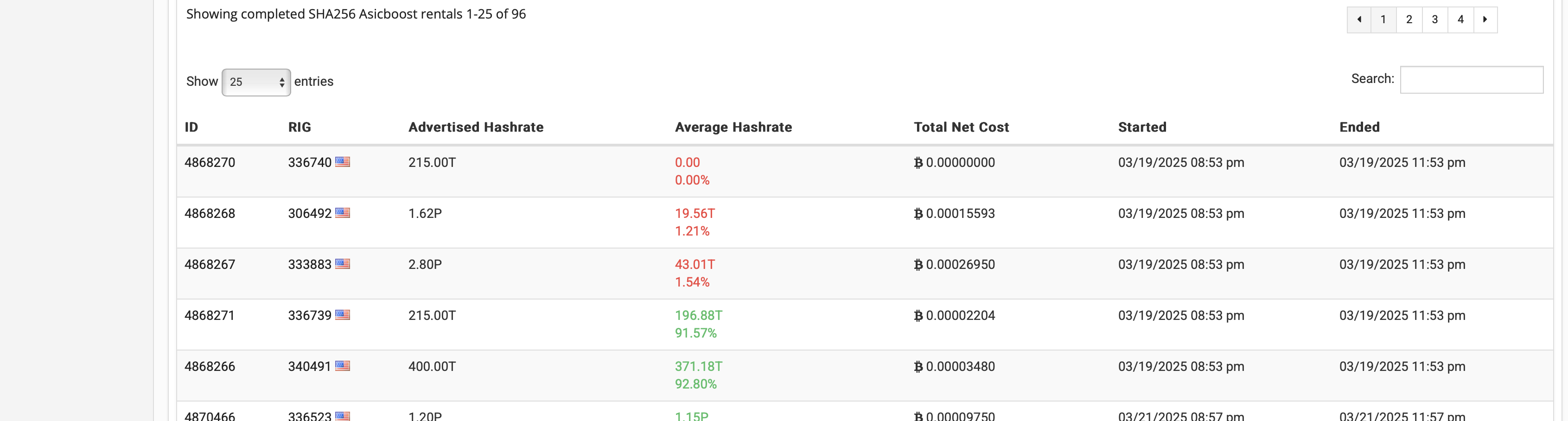Go to page 2 of rentals
This screenshot has height=421, width=1568.
[x=1409, y=19]
